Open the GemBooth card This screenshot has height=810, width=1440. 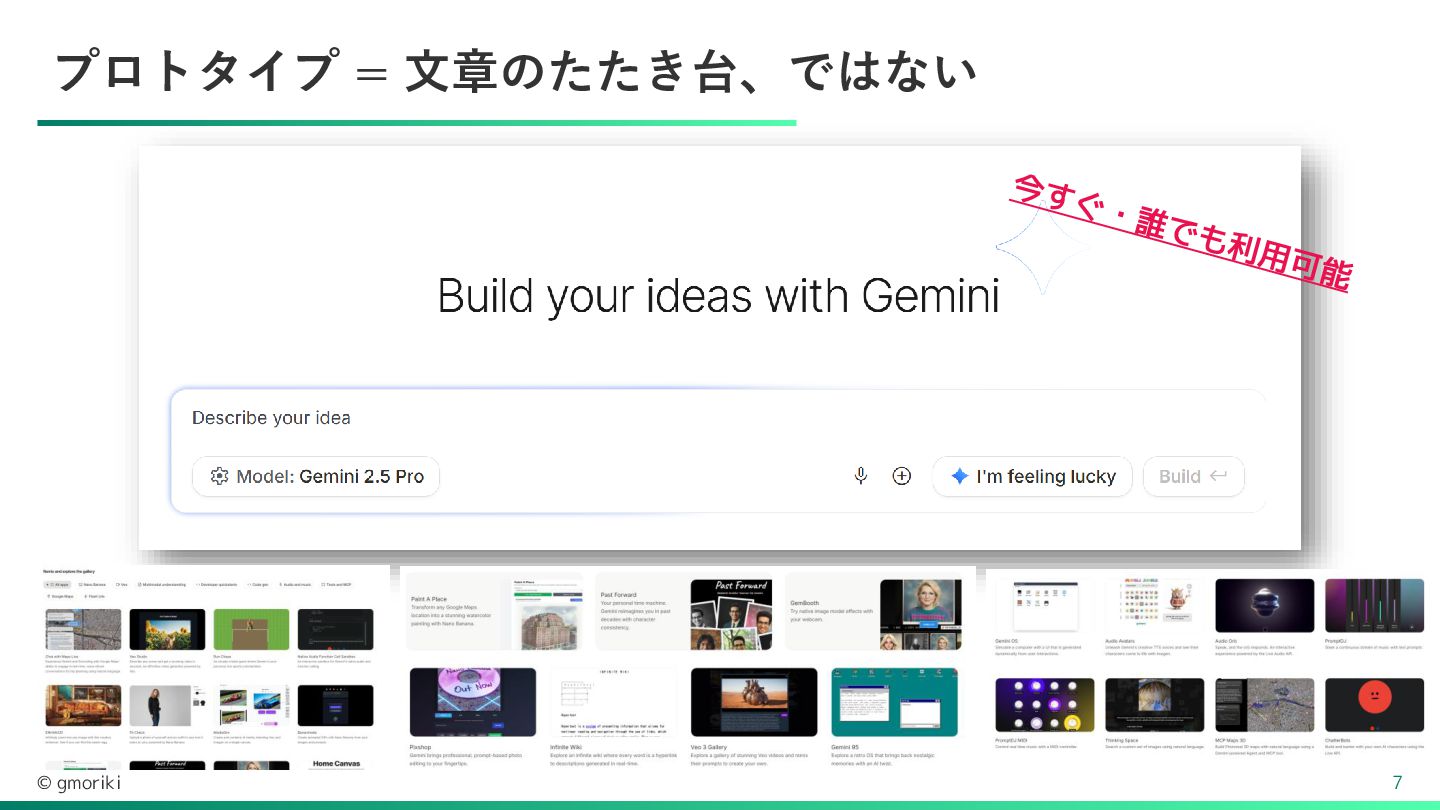872,611
